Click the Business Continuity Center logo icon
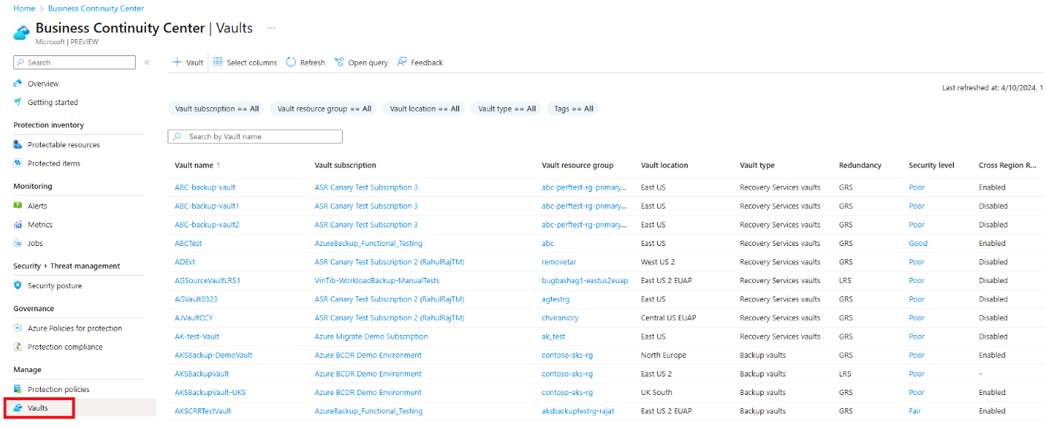Image resolution: width=1046 pixels, height=427 pixels. coord(21,33)
